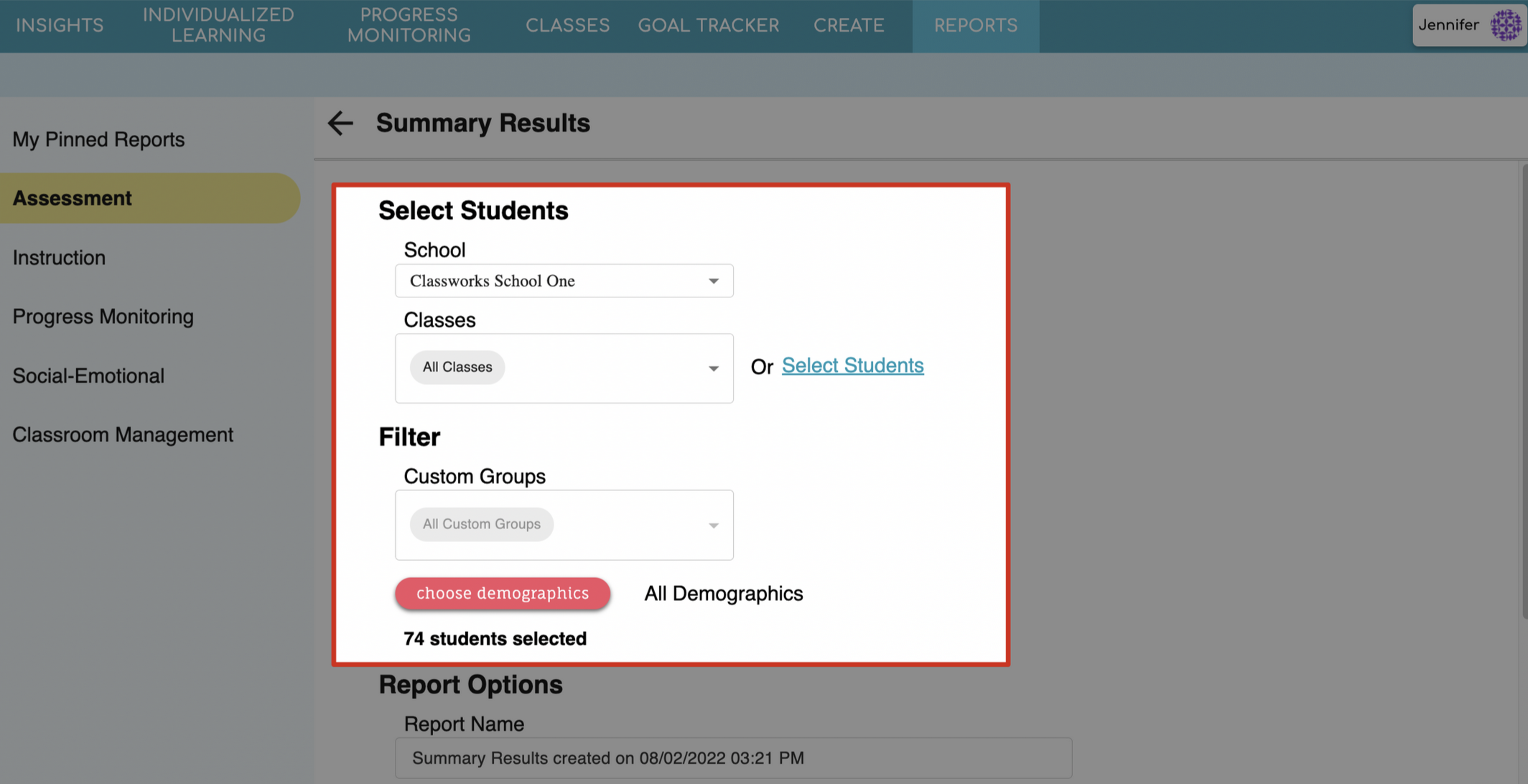Choose Classroom Management in the sidebar
Screen dimensions: 1528x784
(123, 435)
